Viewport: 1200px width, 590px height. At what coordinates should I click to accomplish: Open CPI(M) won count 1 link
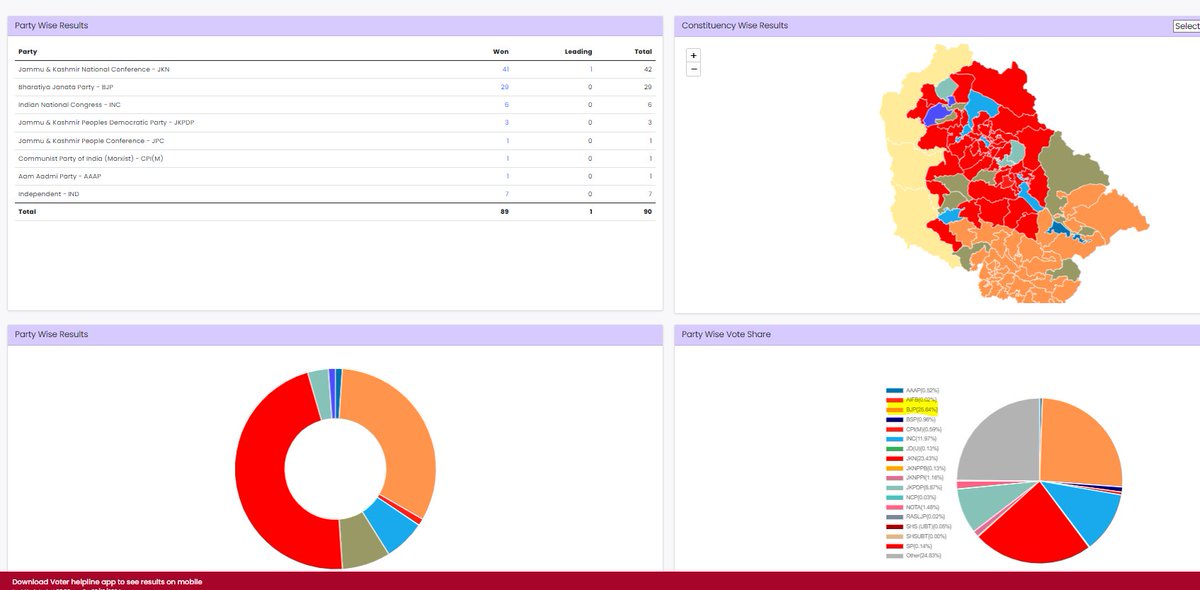pos(508,159)
